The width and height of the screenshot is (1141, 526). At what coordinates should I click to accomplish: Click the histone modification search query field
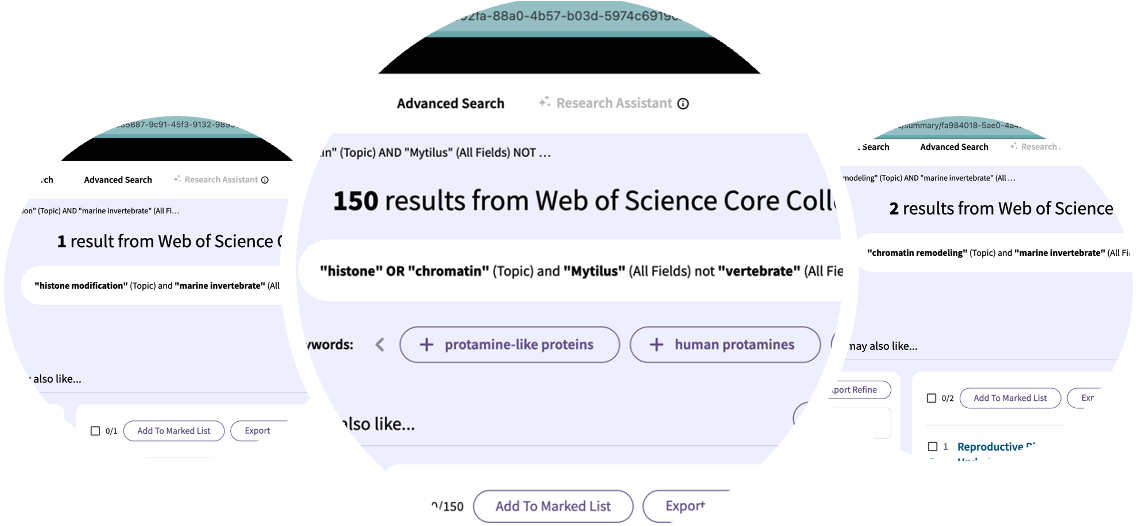[x=160, y=286]
